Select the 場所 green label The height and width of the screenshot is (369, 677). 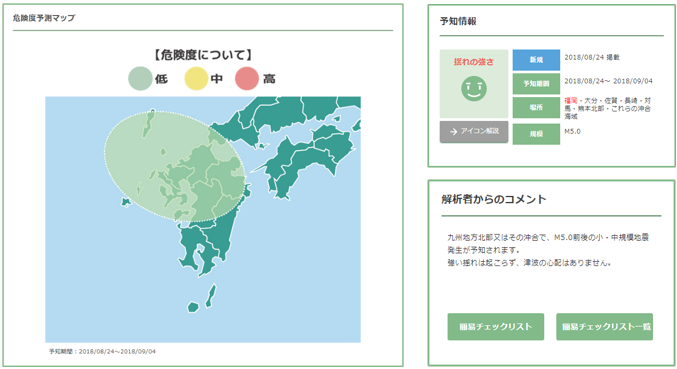pos(536,107)
